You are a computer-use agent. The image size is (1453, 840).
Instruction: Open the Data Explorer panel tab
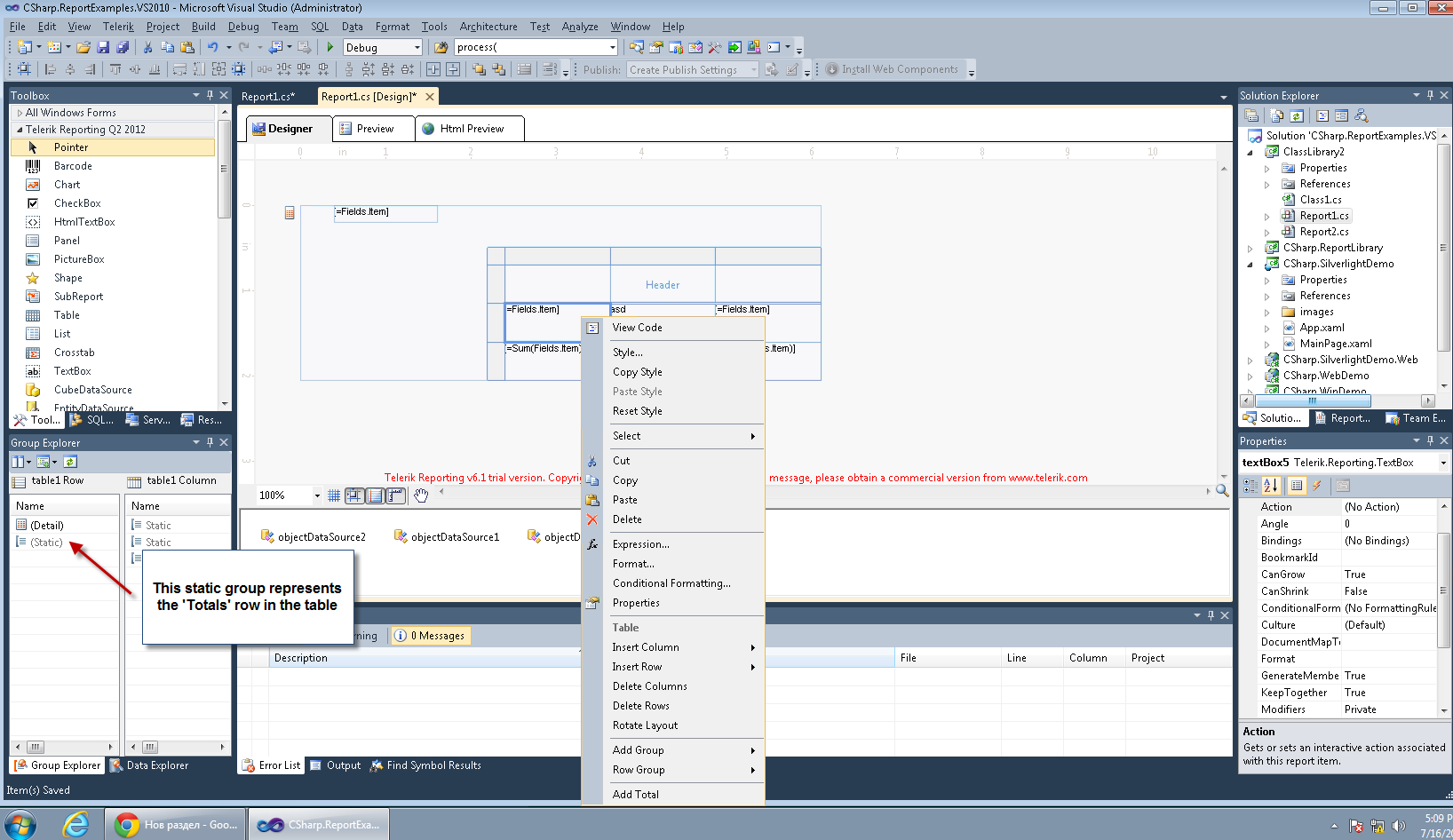[x=149, y=765]
